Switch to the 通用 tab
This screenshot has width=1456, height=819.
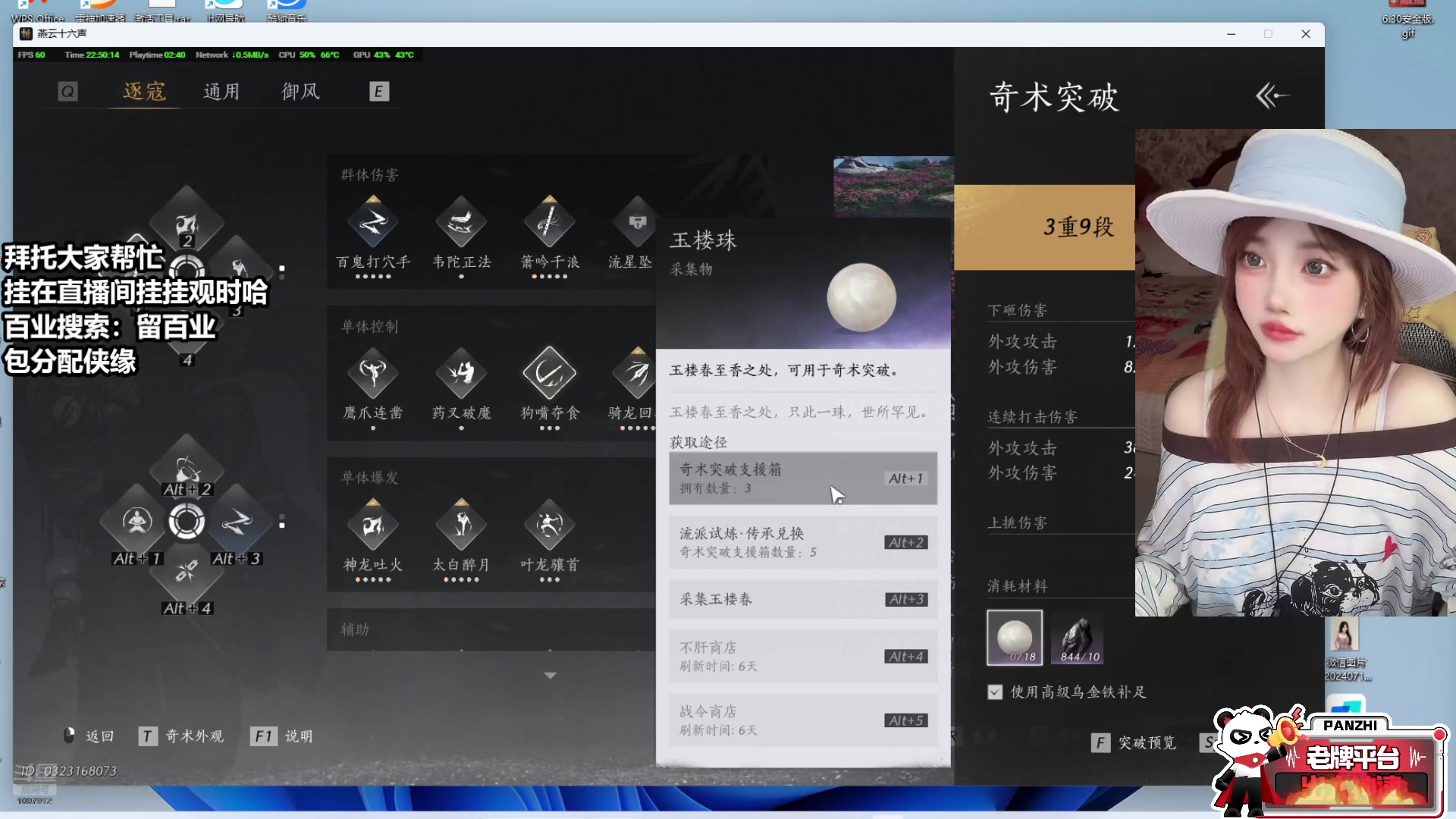click(221, 92)
